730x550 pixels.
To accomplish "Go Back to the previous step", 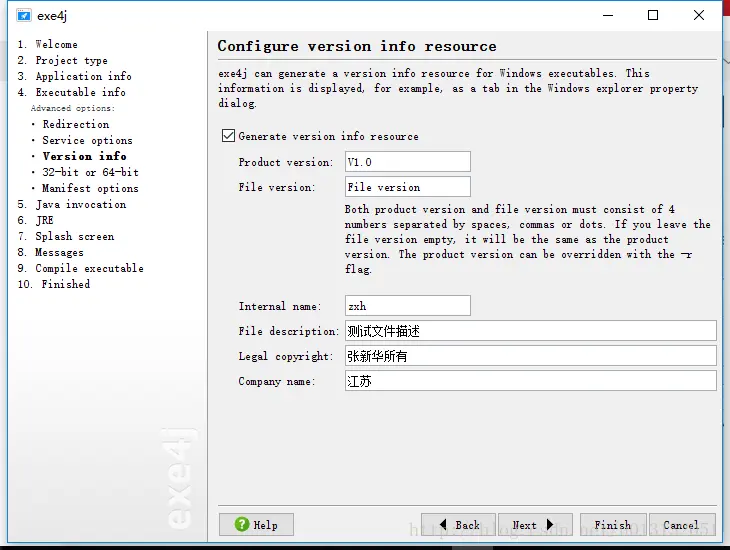I will 459,525.
